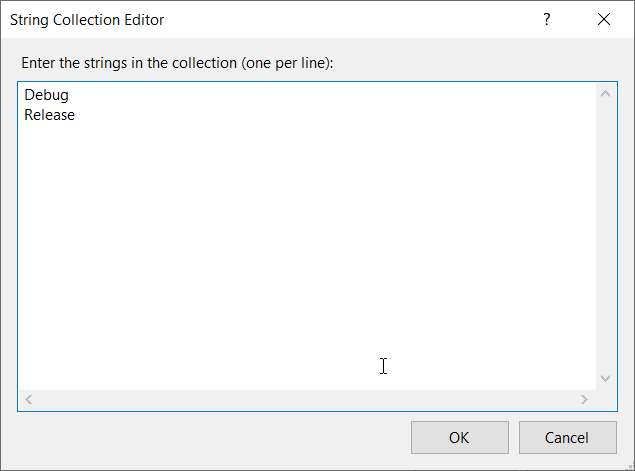Viewport: 635px width, 471px height.
Task: Click on the word Debug
Action: click(x=47, y=95)
